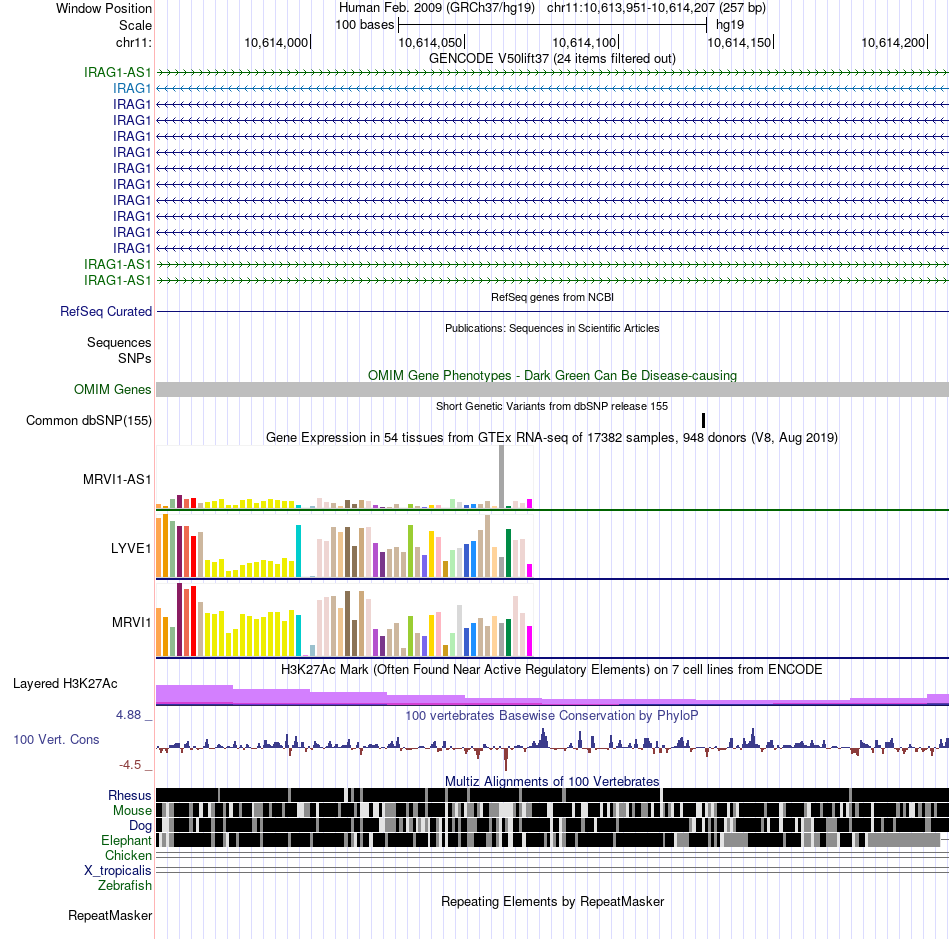The width and height of the screenshot is (950, 939).
Task: Click the 10,614,100 coordinate marker
Action: click(584, 42)
